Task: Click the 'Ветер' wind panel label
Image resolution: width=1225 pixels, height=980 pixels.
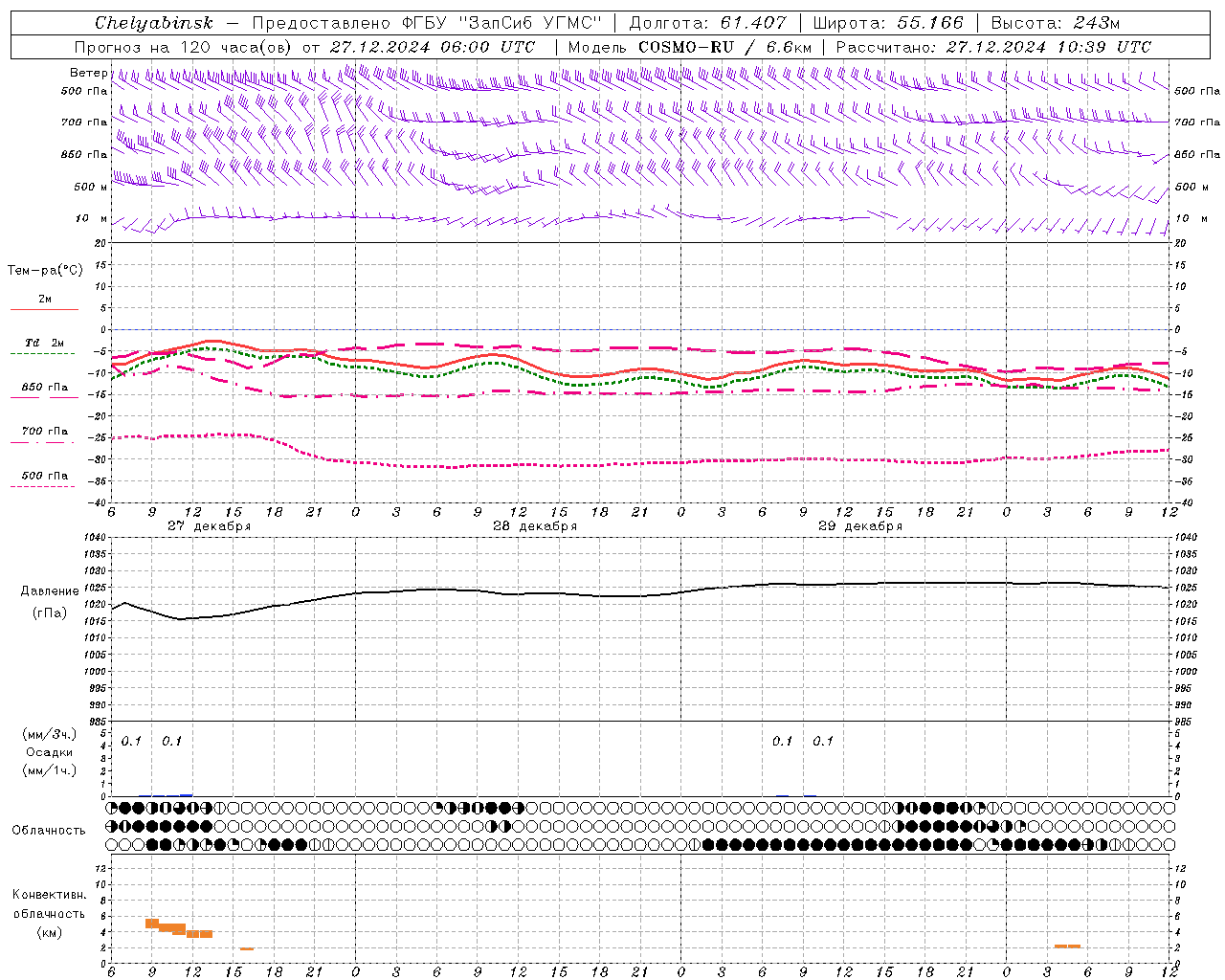Action: [x=88, y=73]
